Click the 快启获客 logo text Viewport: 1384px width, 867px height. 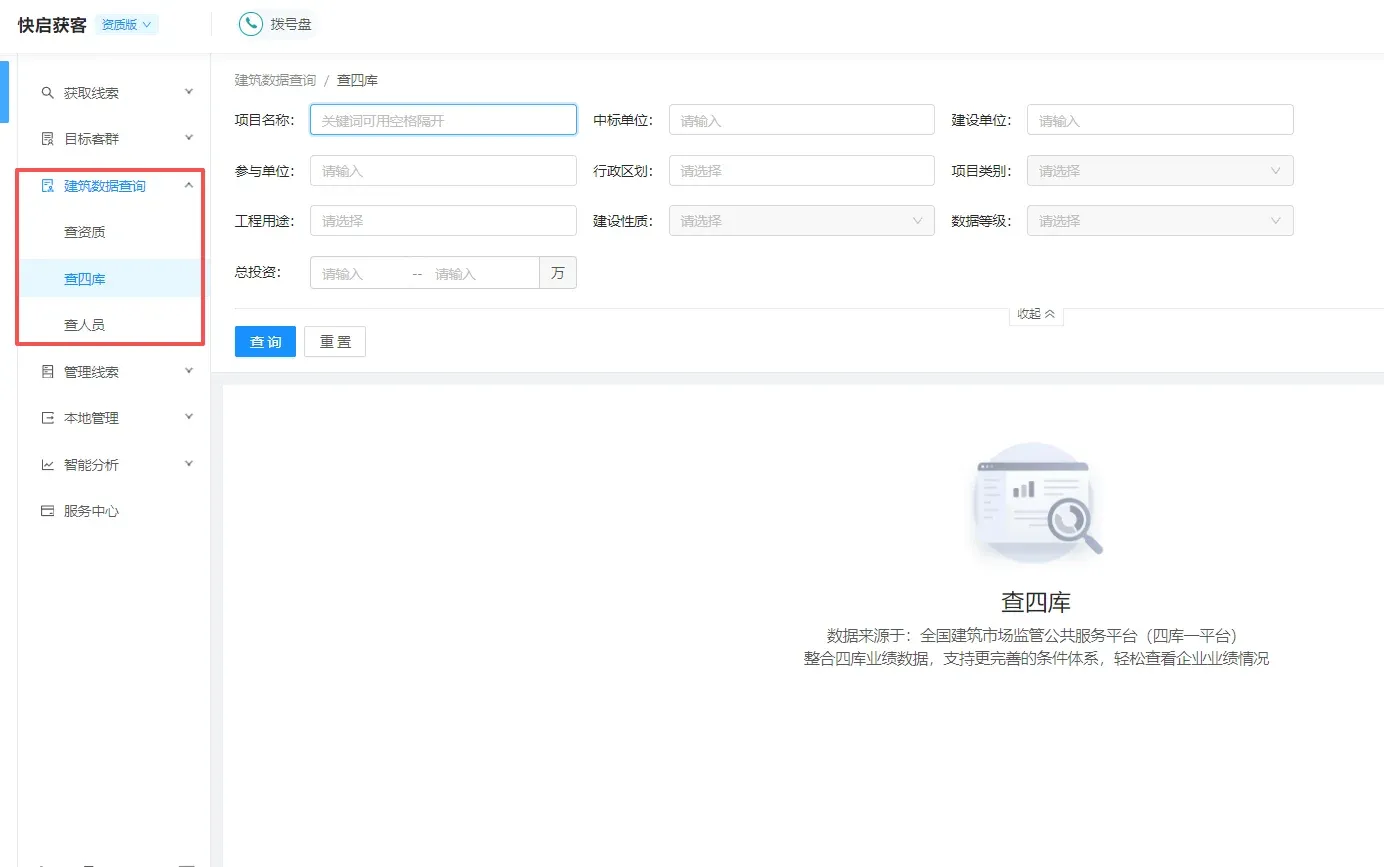pyautogui.click(x=52, y=25)
